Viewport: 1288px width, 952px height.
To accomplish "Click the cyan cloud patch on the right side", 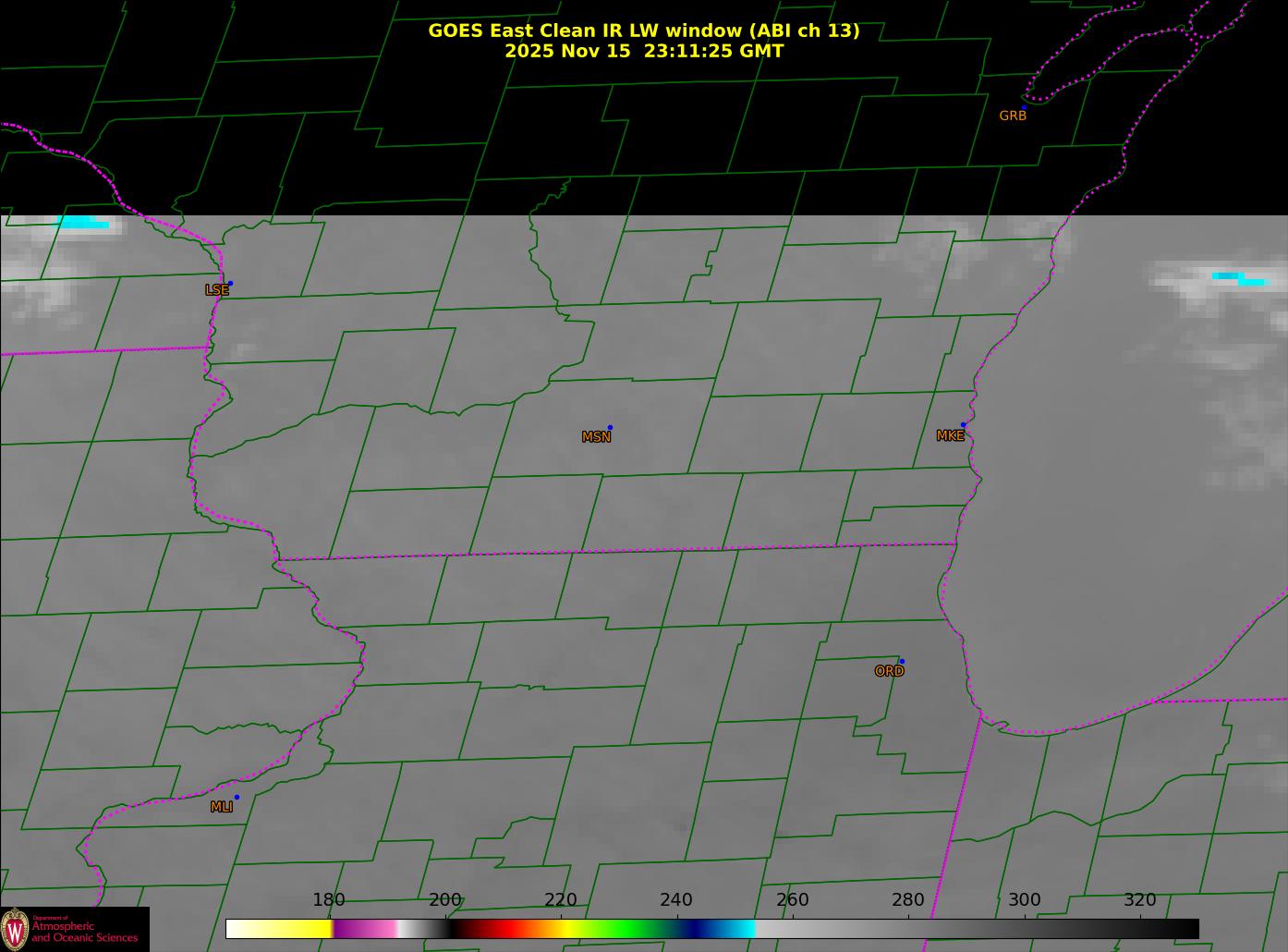I will click(x=1238, y=277).
